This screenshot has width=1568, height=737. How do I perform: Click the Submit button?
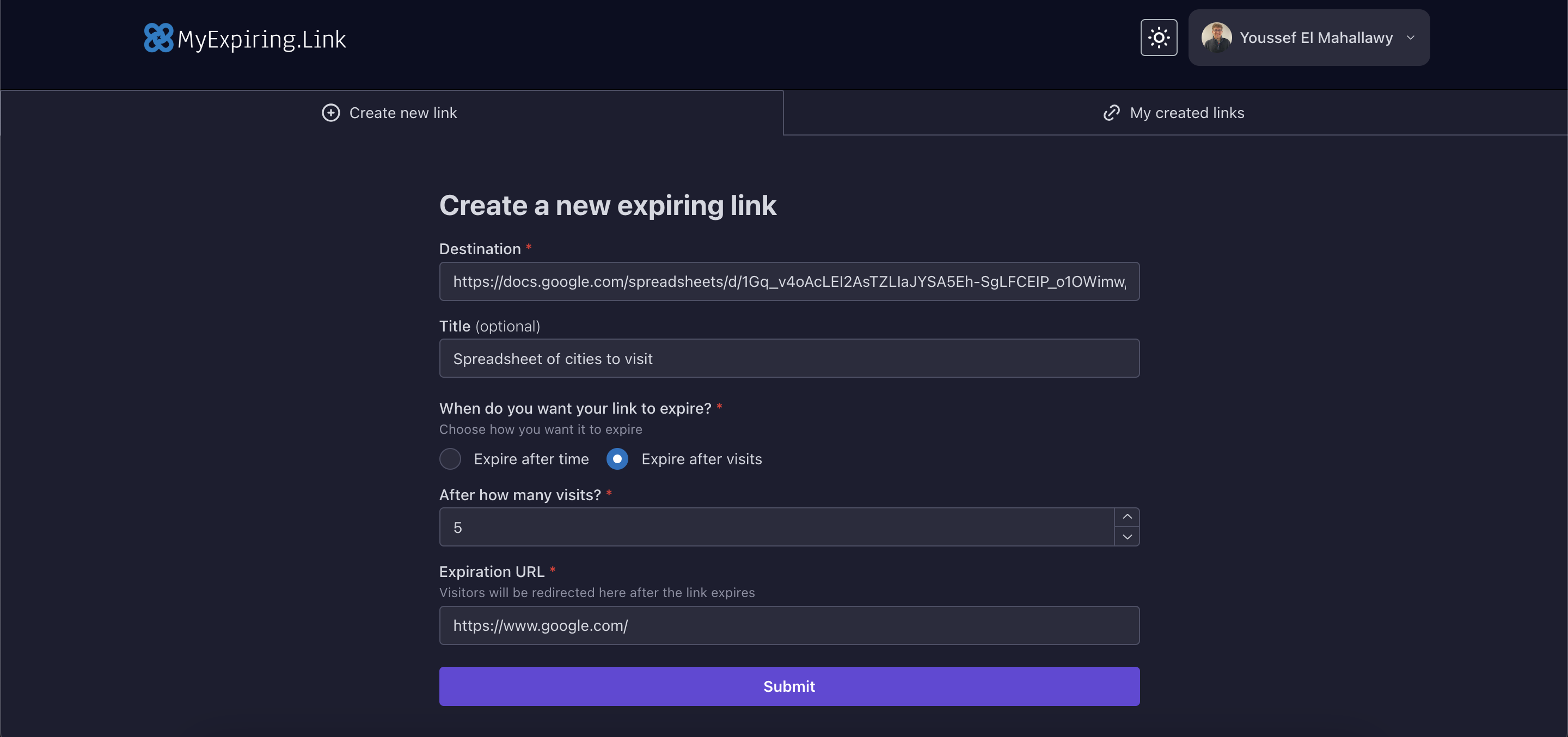point(789,686)
